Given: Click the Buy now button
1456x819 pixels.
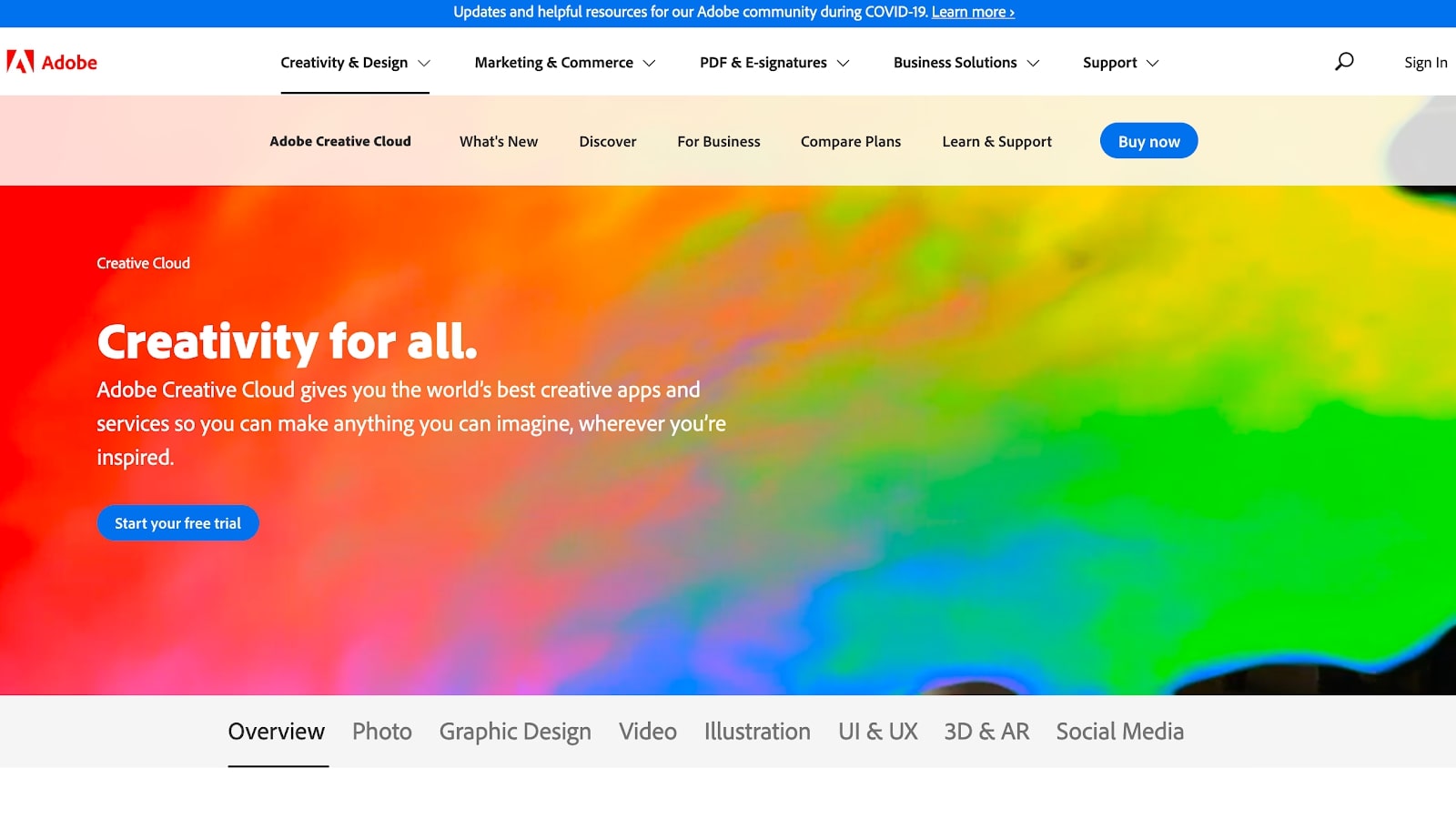Looking at the screenshot, I should coord(1148,140).
